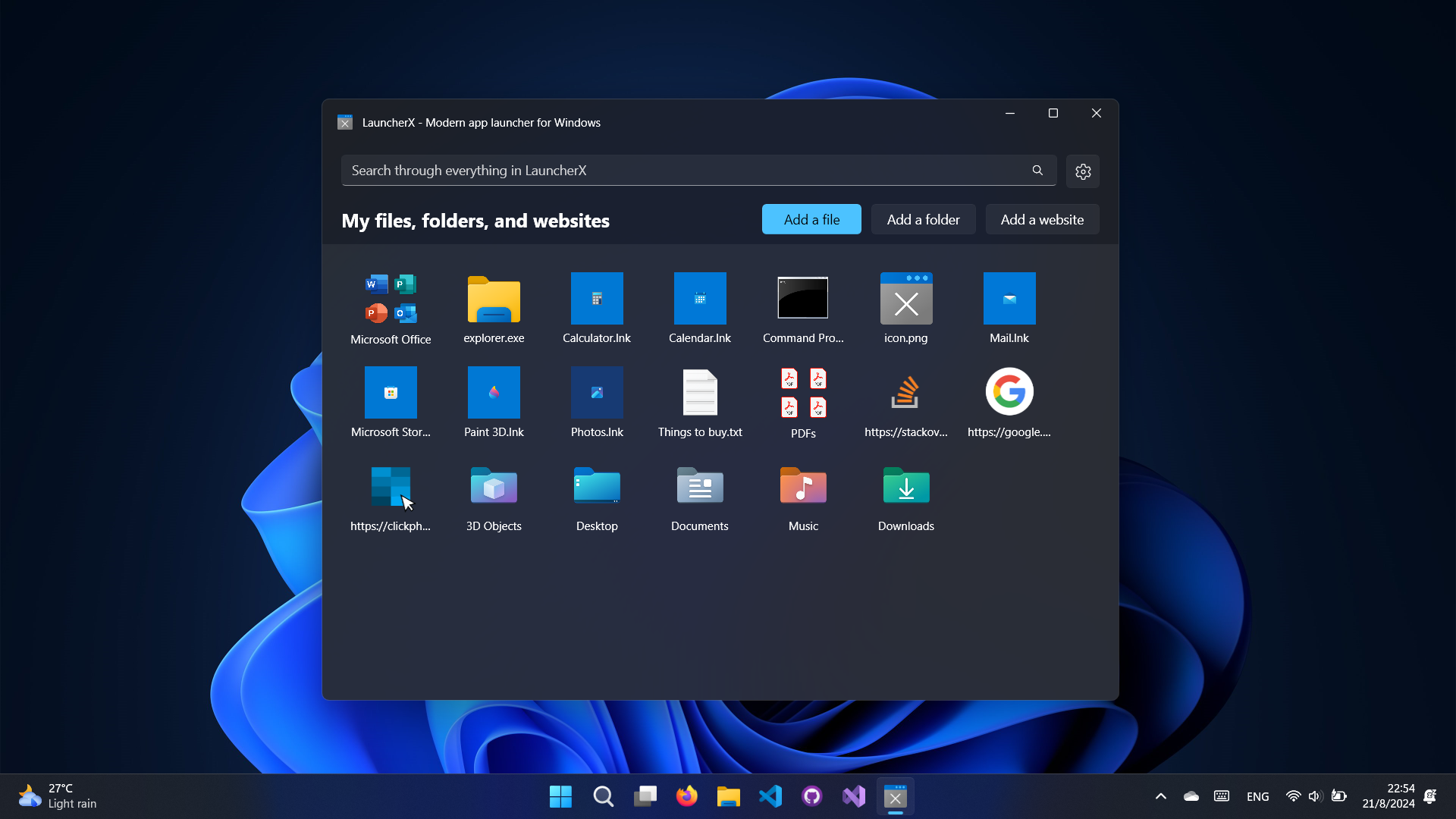This screenshot has height=819, width=1456.
Task: Open LauncherX settings gear
Action: pyautogui.click(x=1083, y=170)
